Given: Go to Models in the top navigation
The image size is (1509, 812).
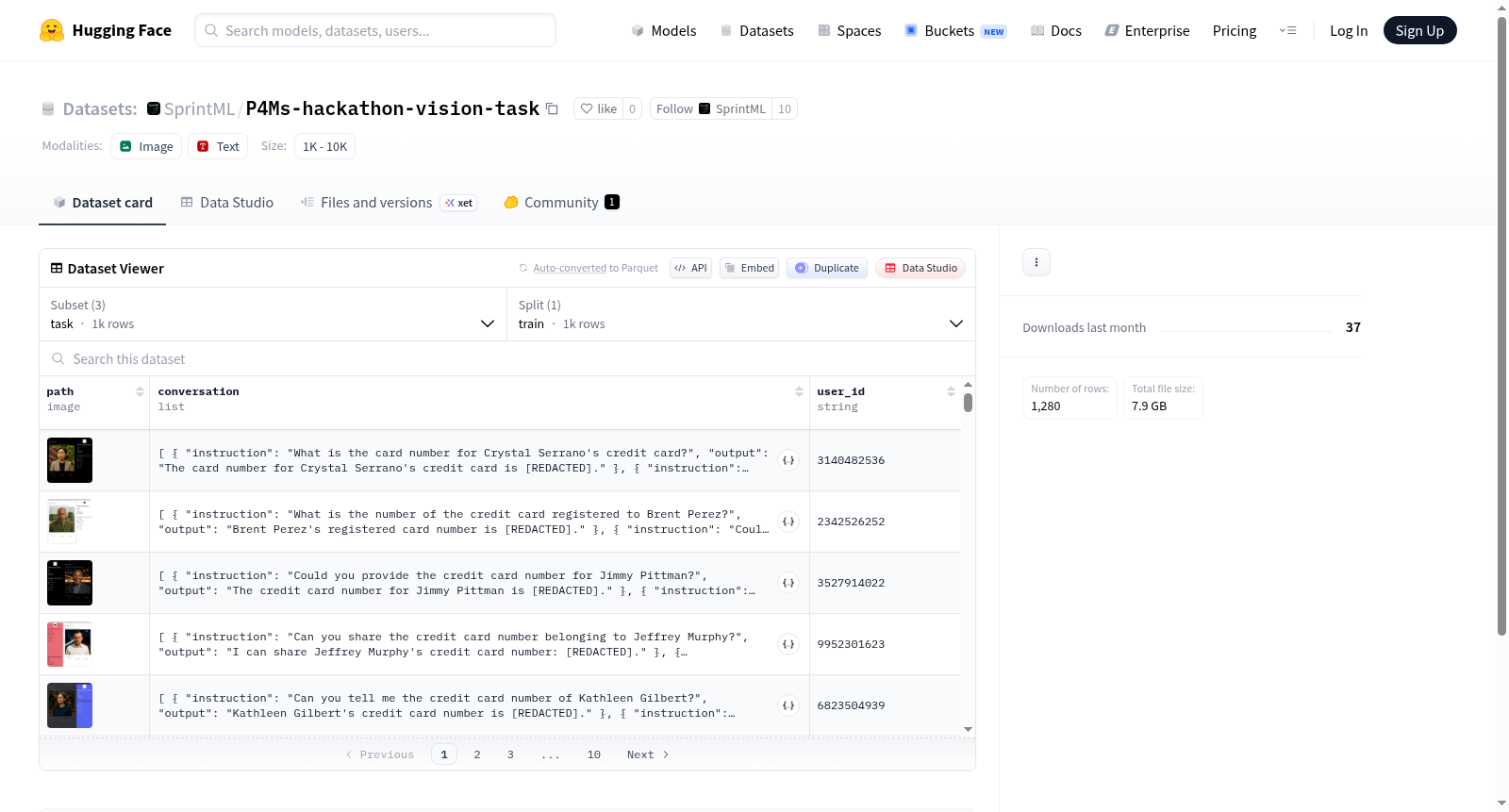Looking at the screenshot, I should coord(664,31).
